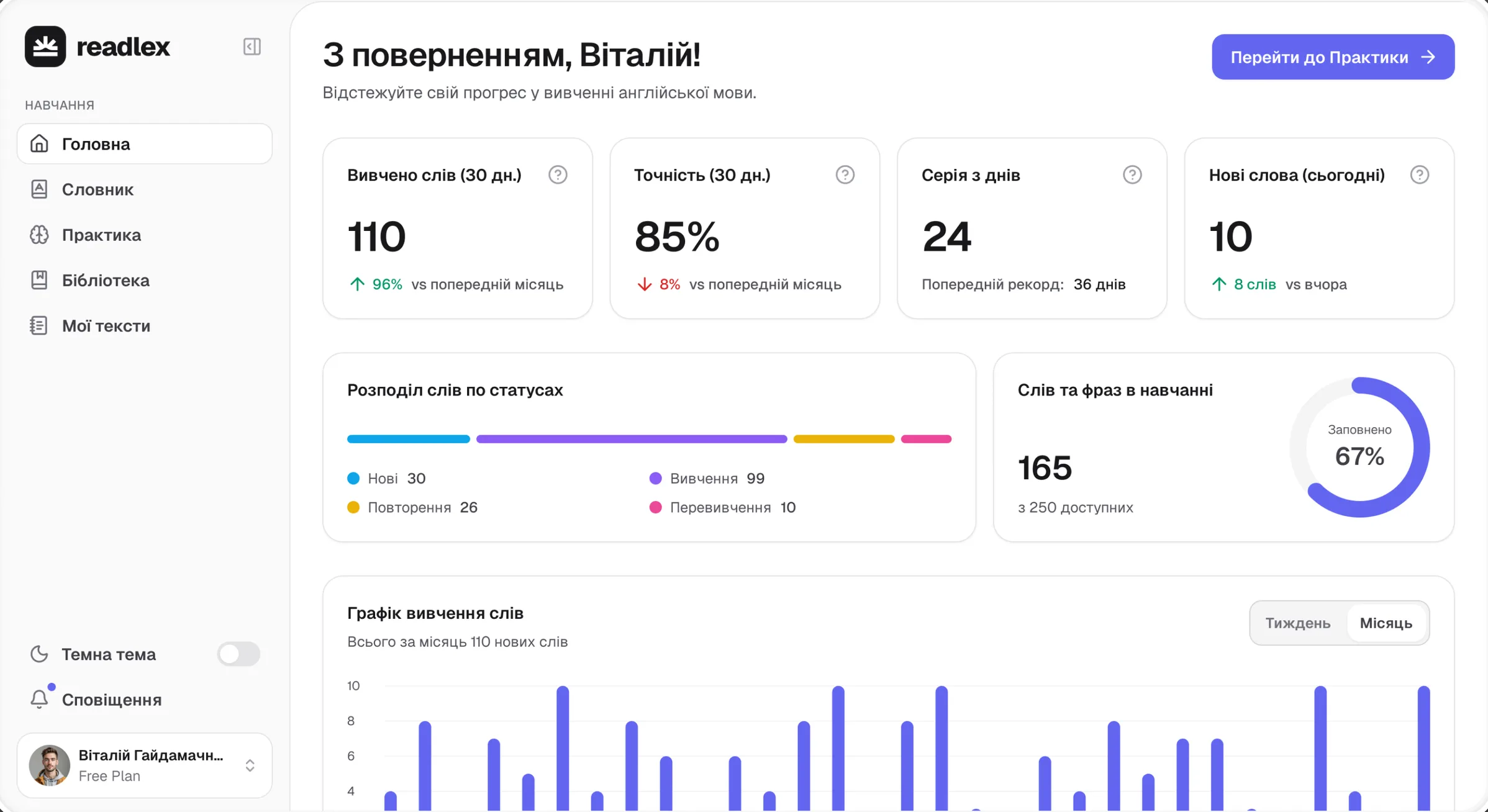Expand the user account menu chevron

[250, 765]
